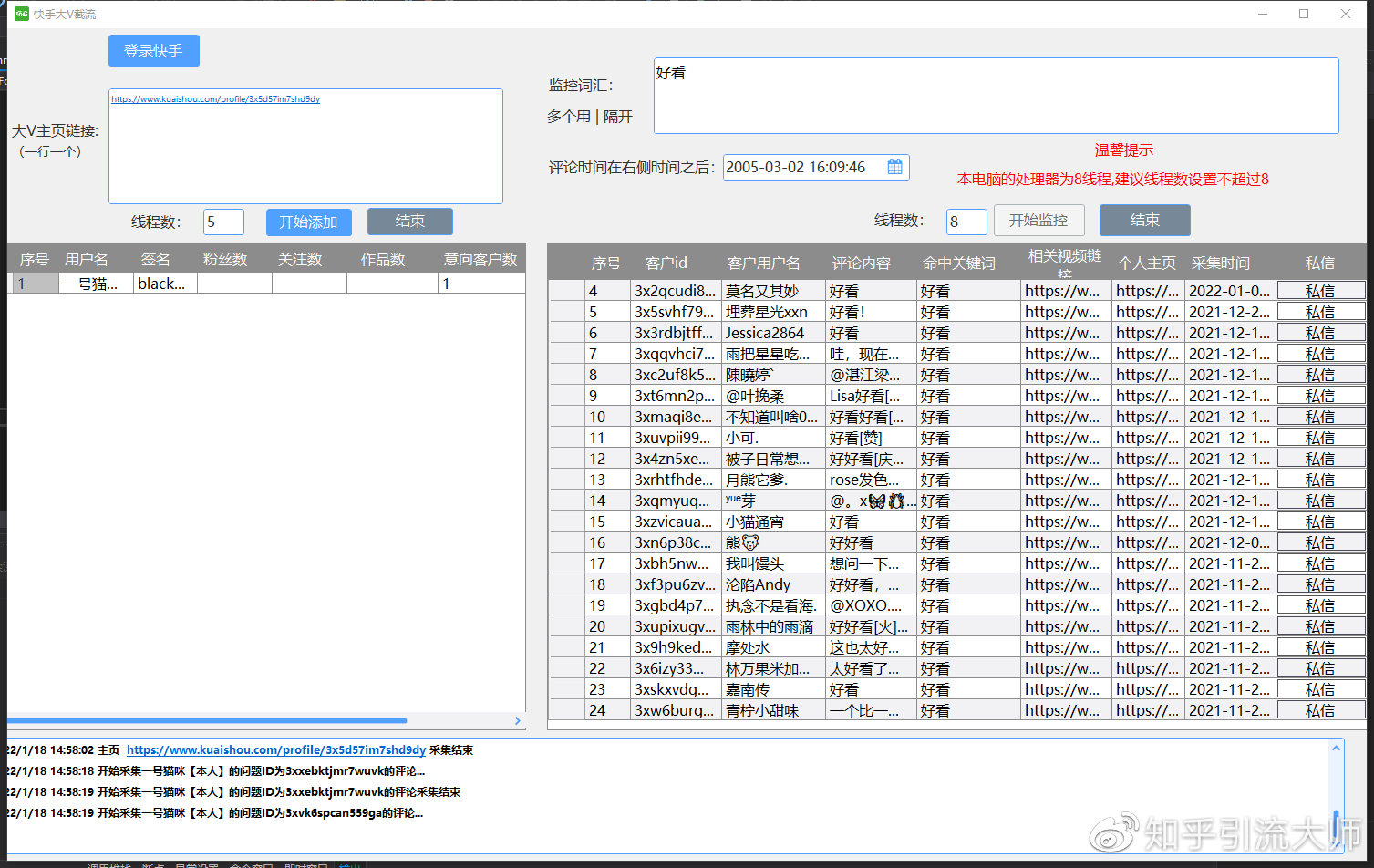Click the horizontal scrollbar of the left table
Viewport: 1374px width, 868px height.
tap(207, 720)
